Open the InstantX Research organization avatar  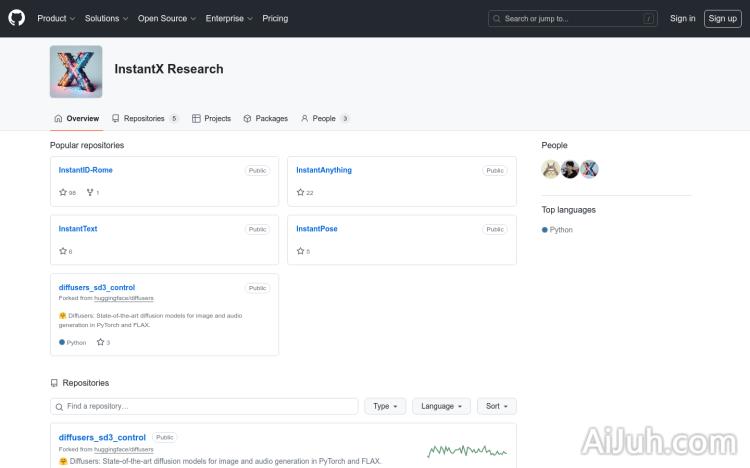76,72
